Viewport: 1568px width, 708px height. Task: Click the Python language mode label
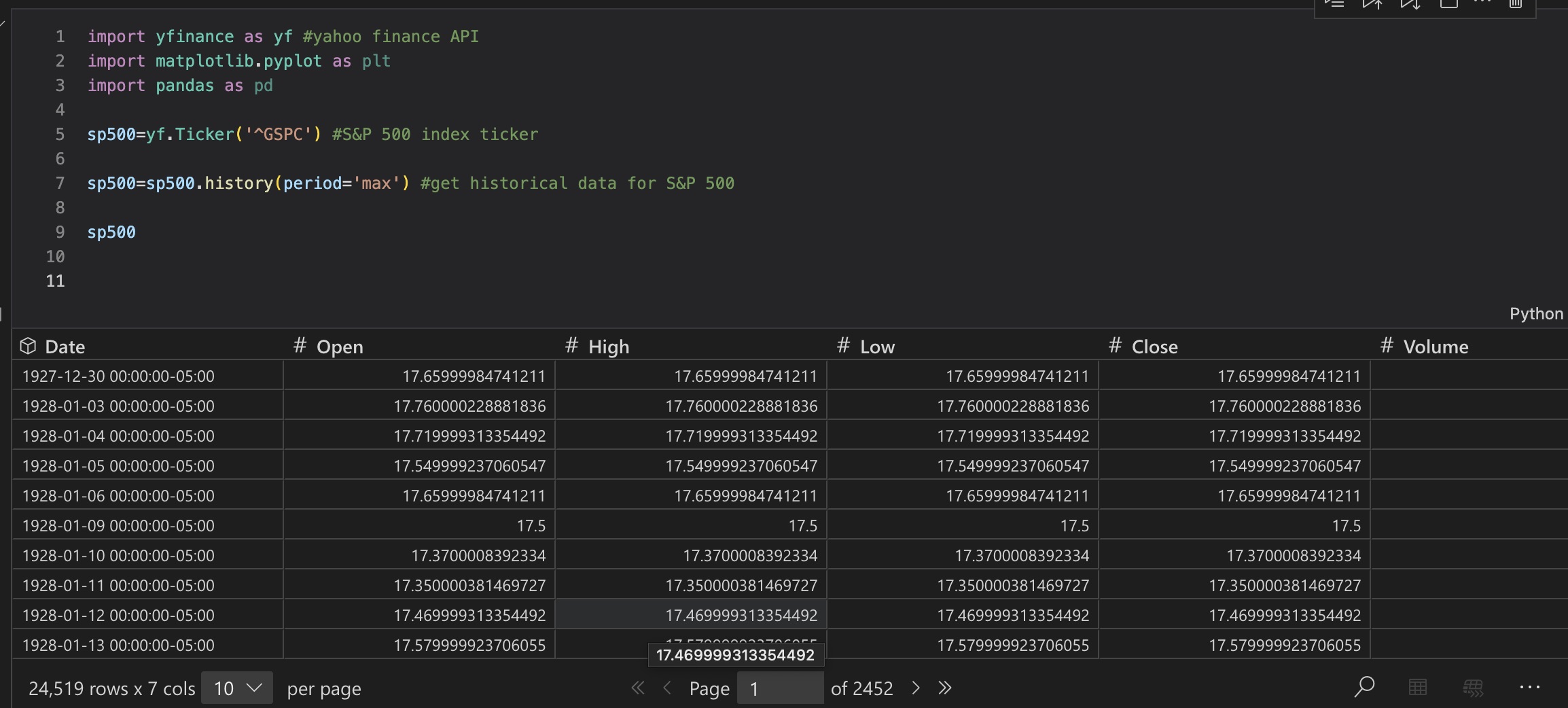click(x=1536, y=313)
